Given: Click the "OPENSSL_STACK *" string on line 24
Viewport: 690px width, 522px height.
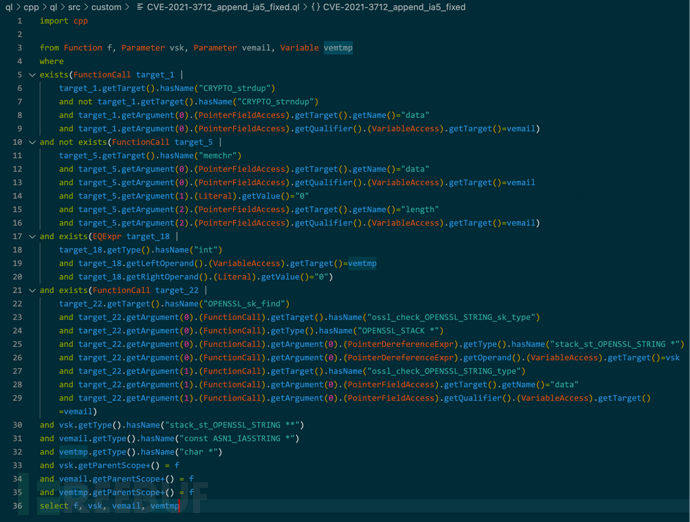Looking at the screenshot, I should point(398,331).
